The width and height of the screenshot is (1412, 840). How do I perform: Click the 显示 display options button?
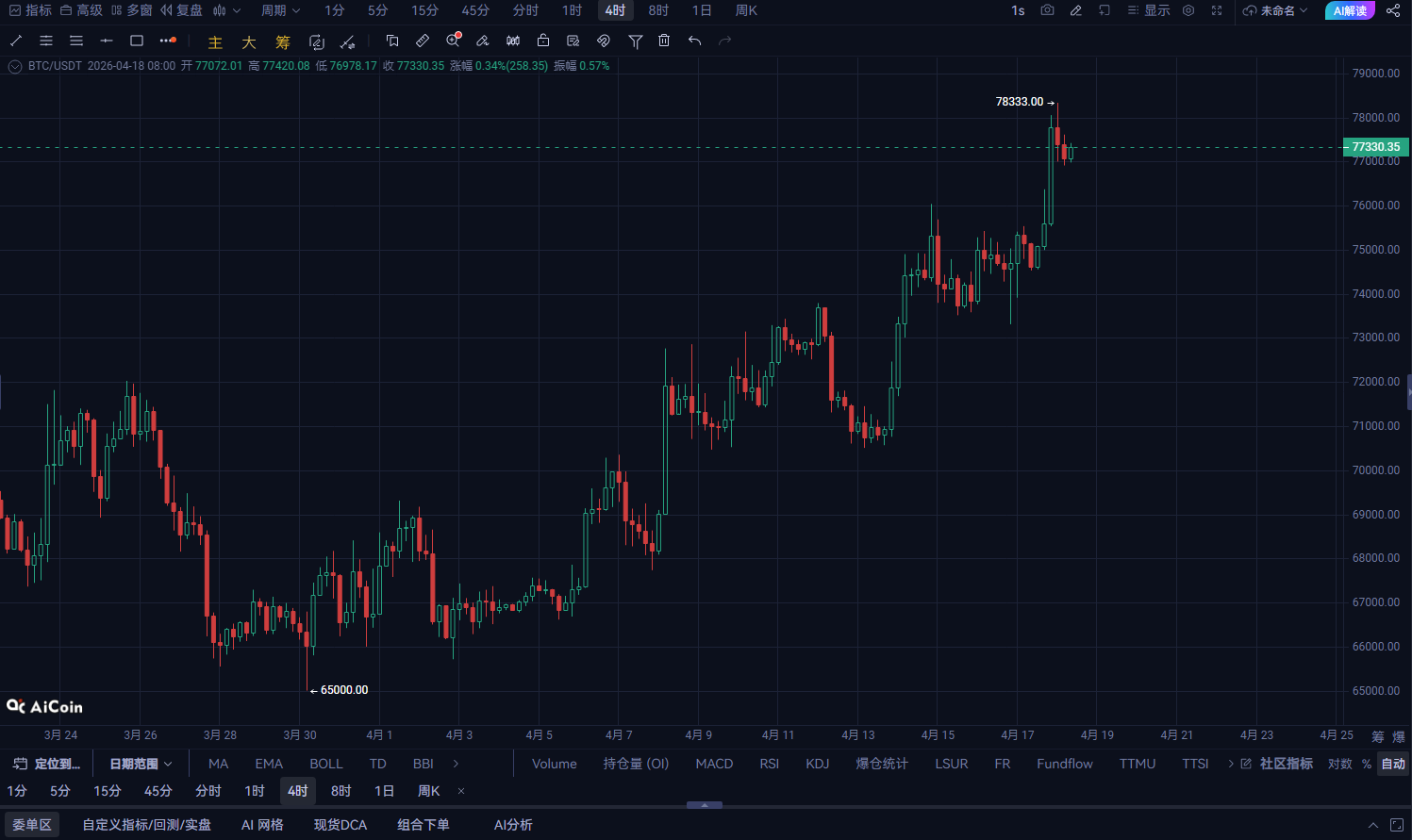tap(1149, 10)
